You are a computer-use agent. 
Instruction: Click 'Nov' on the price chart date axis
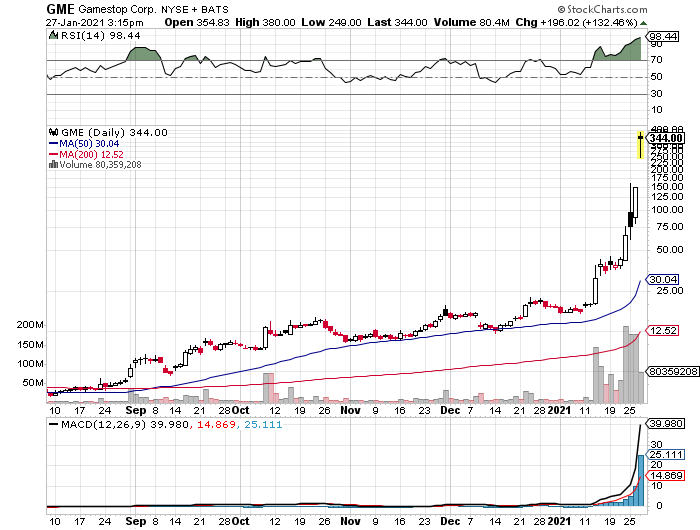pos(350,410)
